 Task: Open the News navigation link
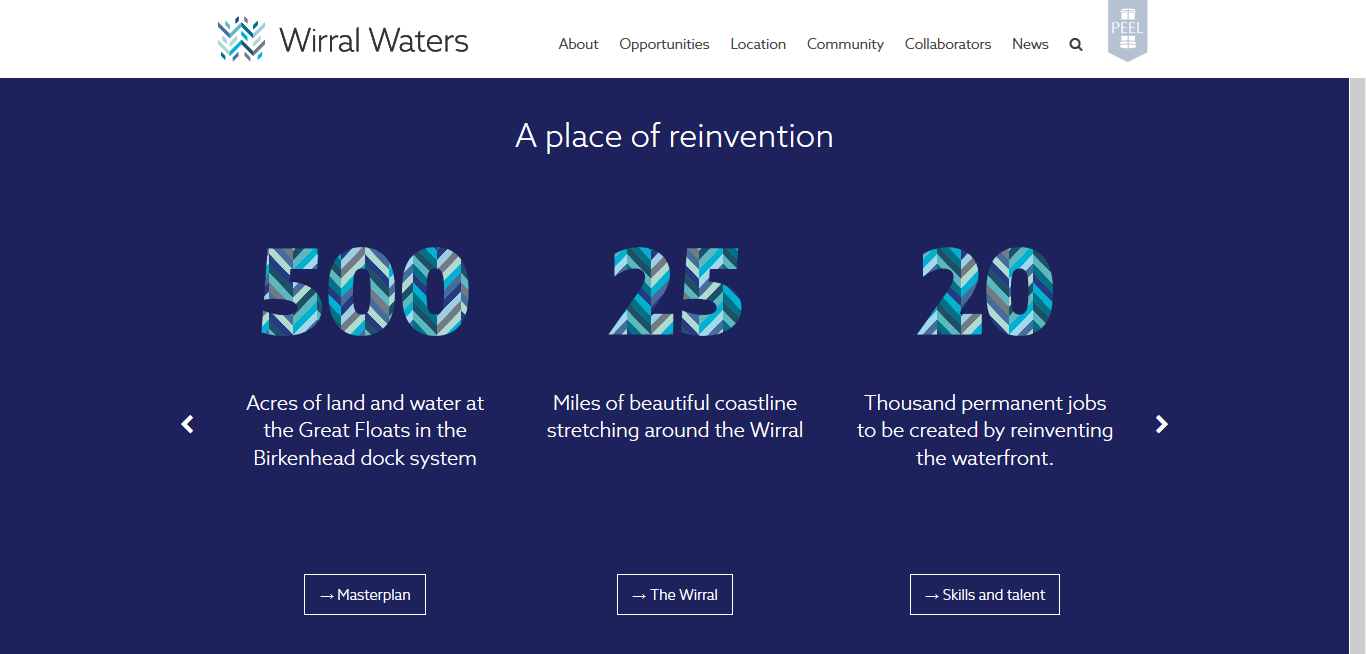[x=1030, y=44]
